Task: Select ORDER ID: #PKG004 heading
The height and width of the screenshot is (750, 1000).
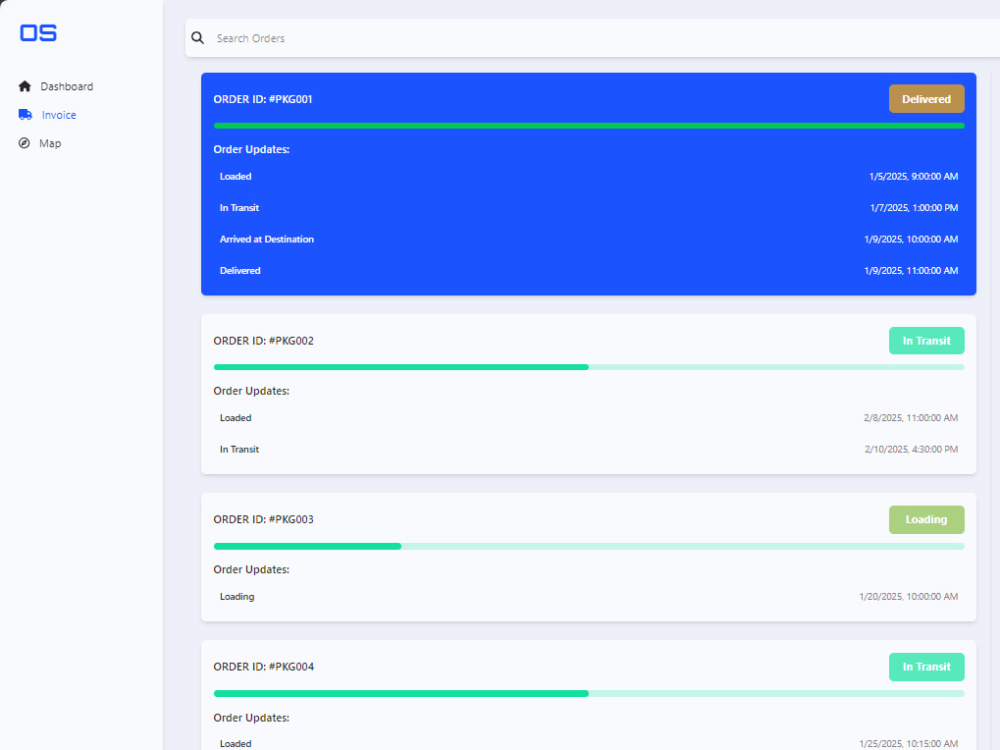Action: click(x=263, y=666)
